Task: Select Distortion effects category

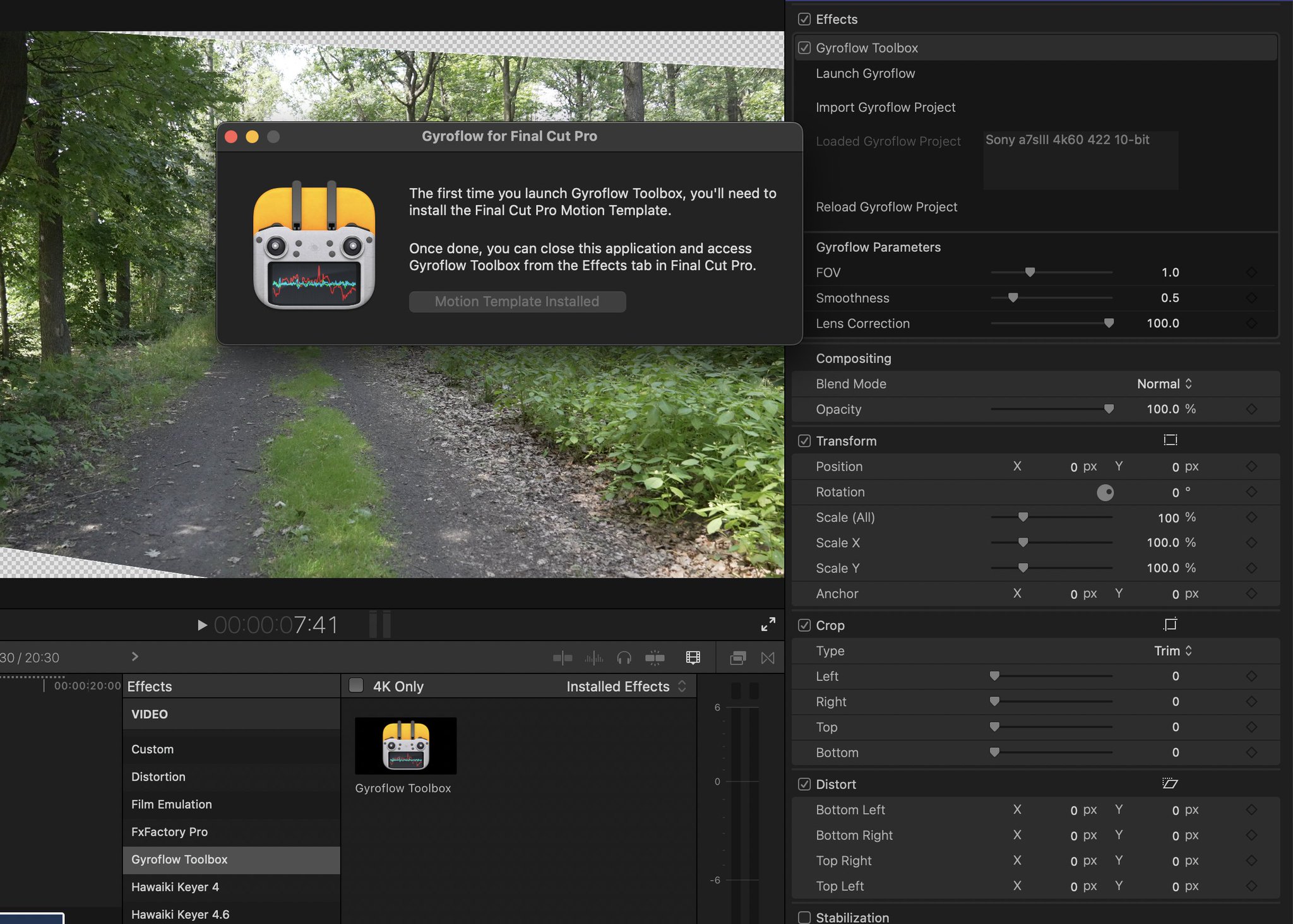Action: coord(231,777)
